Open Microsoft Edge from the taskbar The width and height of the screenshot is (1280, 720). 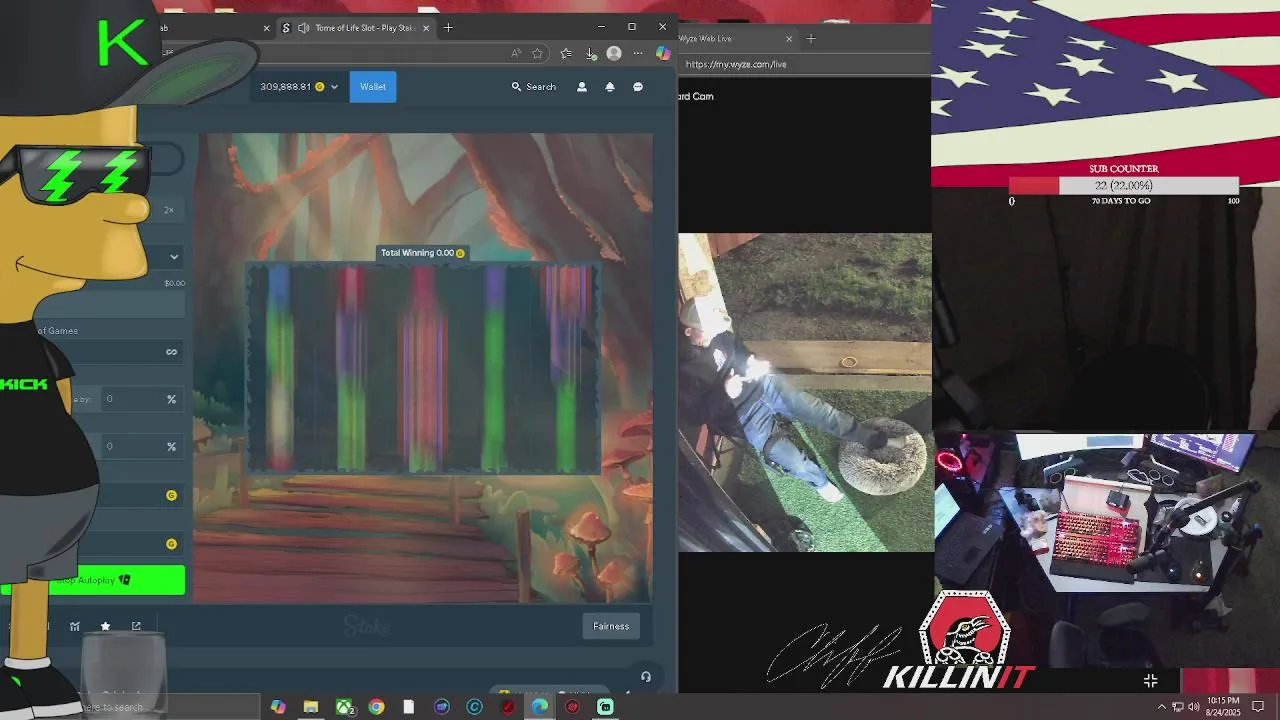(x=540, y=707)
